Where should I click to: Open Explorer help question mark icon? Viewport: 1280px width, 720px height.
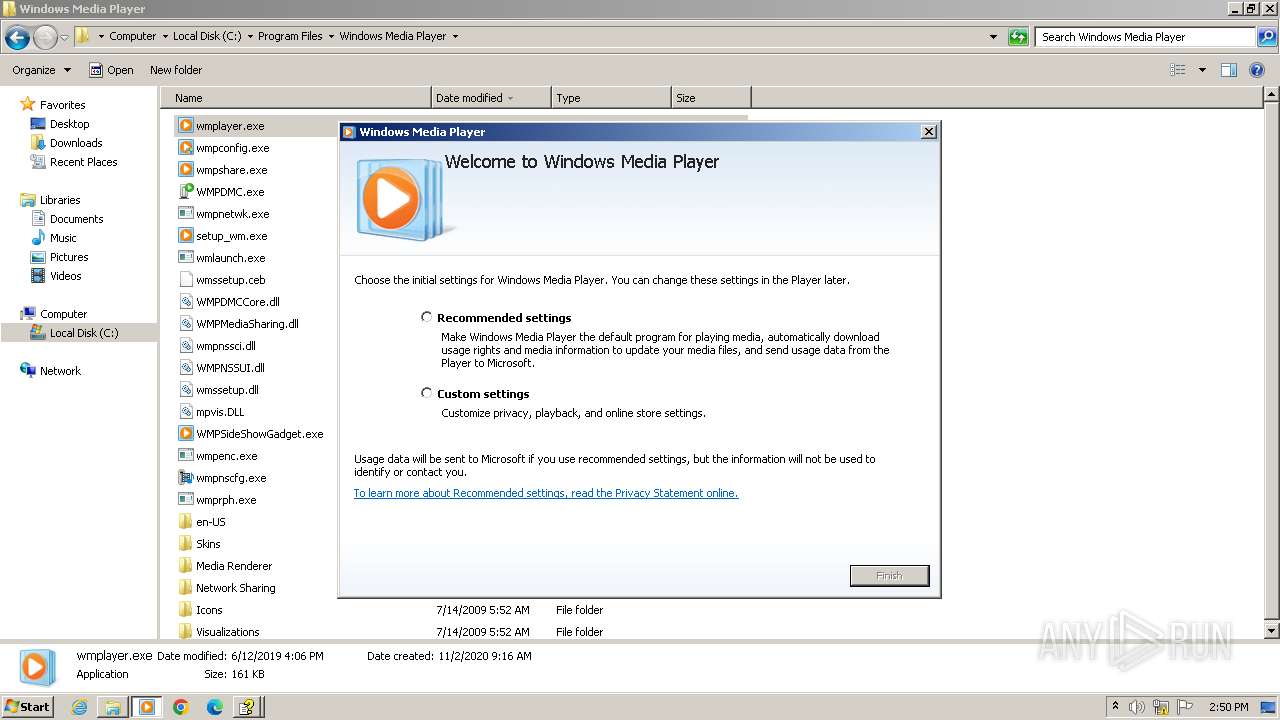tap(1257, 70)
